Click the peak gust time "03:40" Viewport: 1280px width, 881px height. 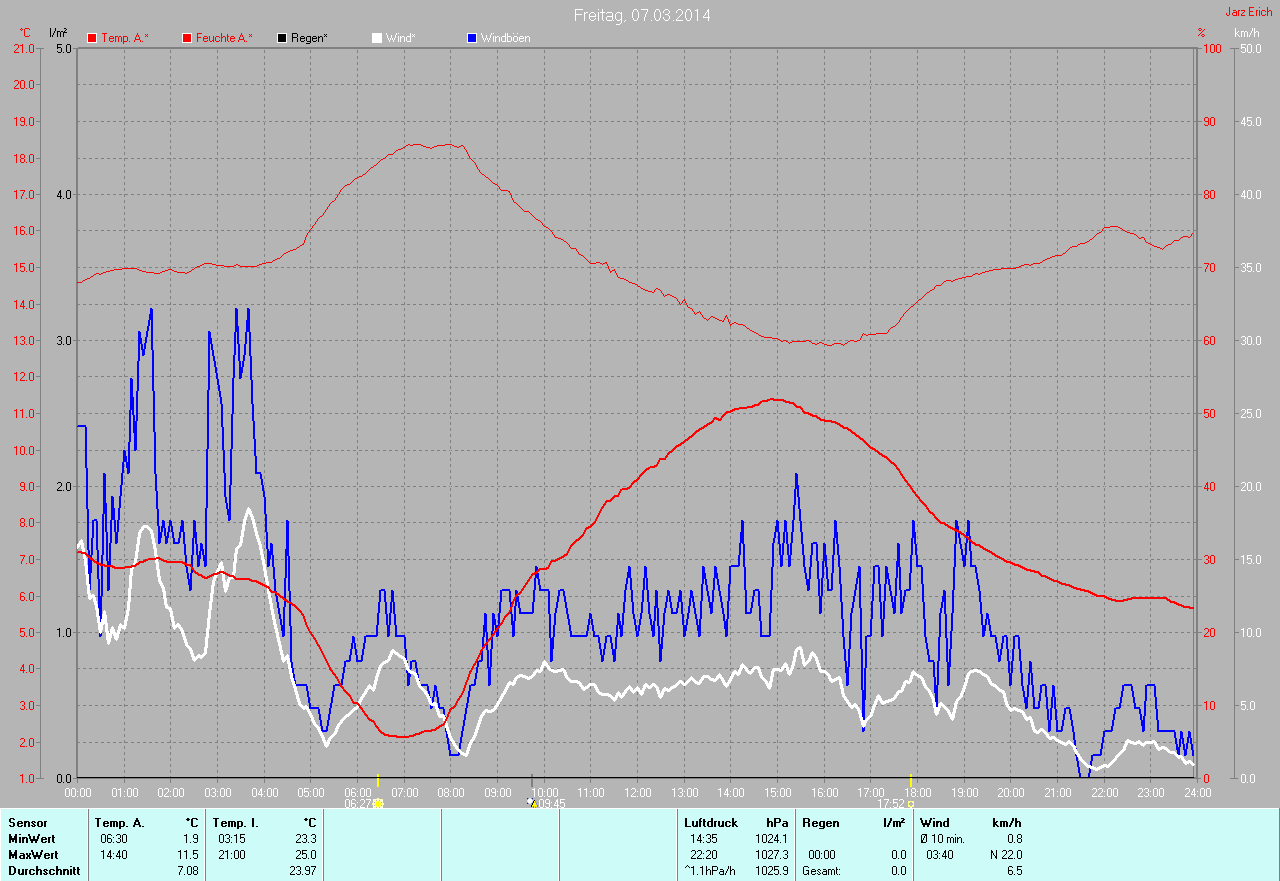click(x=941, y=855)
